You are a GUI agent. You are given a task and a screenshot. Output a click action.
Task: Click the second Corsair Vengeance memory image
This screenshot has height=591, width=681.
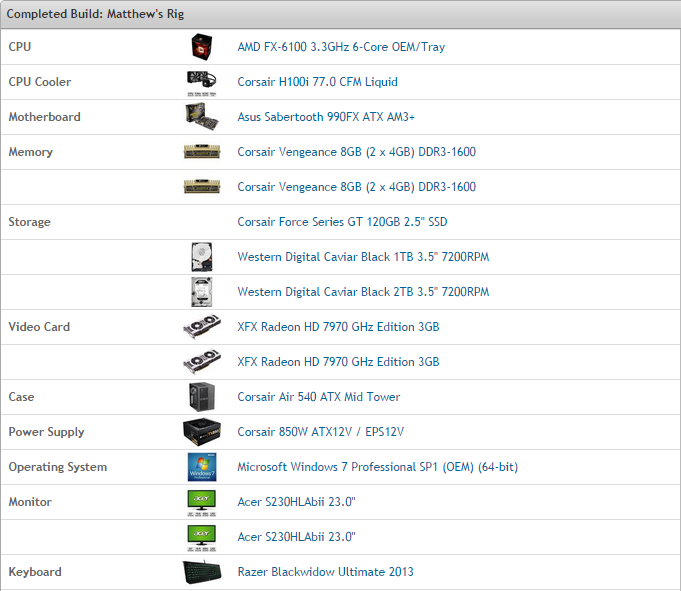point(202,187)
